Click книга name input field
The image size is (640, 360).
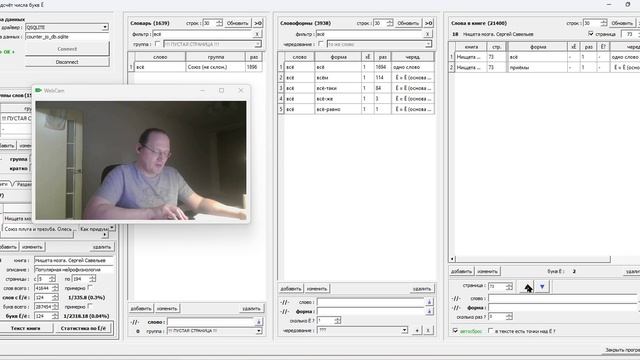[x=74, y=260]
